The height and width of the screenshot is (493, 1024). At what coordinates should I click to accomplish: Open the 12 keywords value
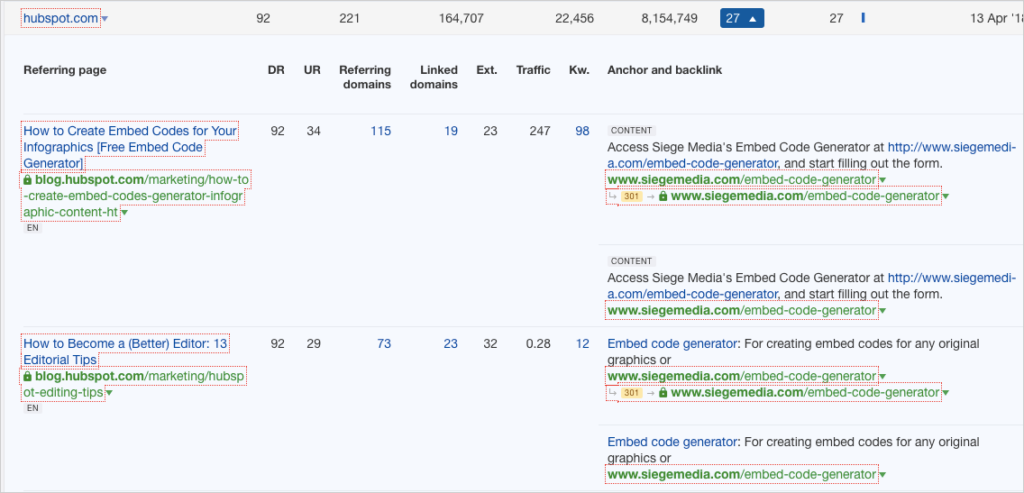point(583,343)
